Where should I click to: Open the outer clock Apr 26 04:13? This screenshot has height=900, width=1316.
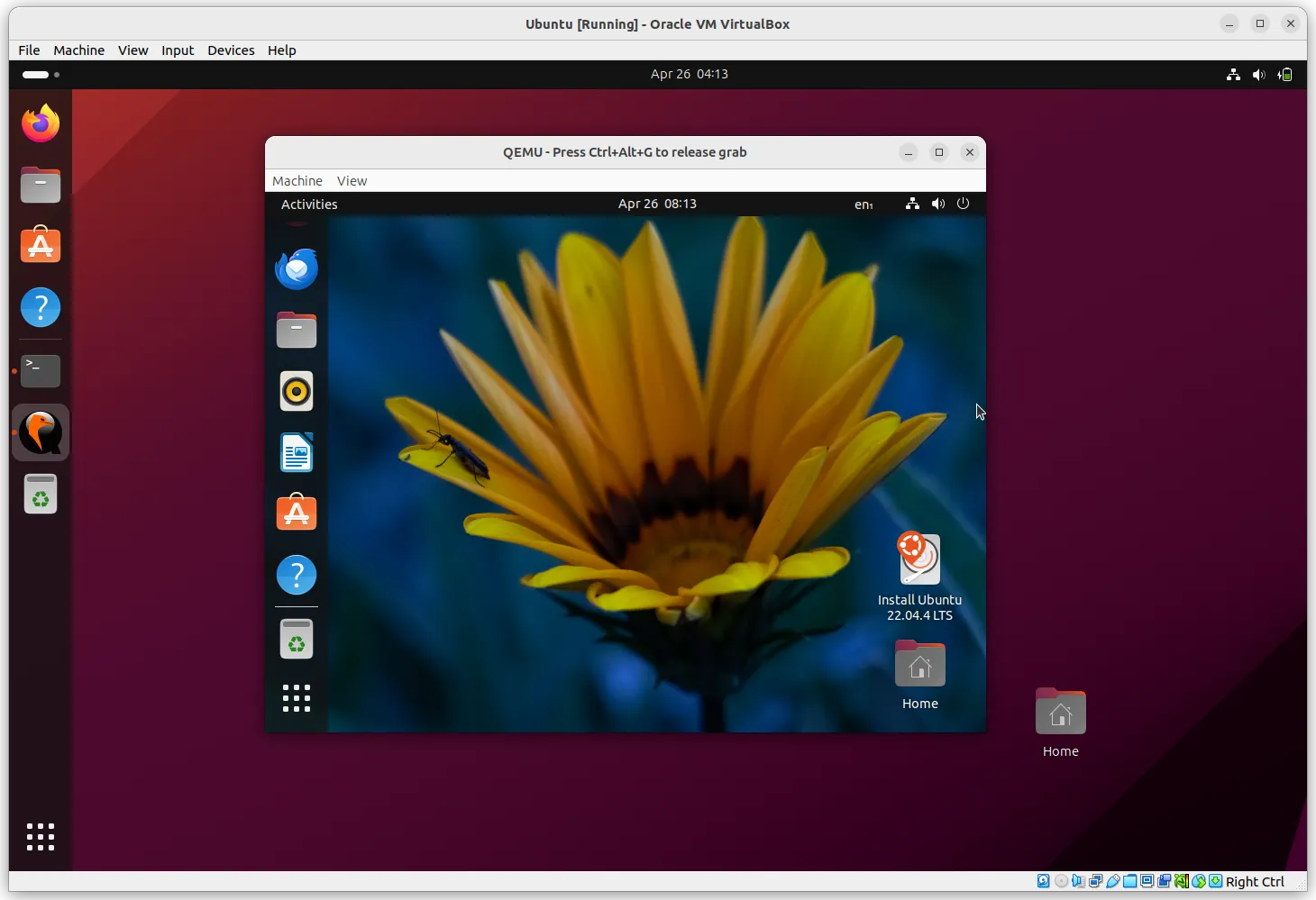(690, 75)
